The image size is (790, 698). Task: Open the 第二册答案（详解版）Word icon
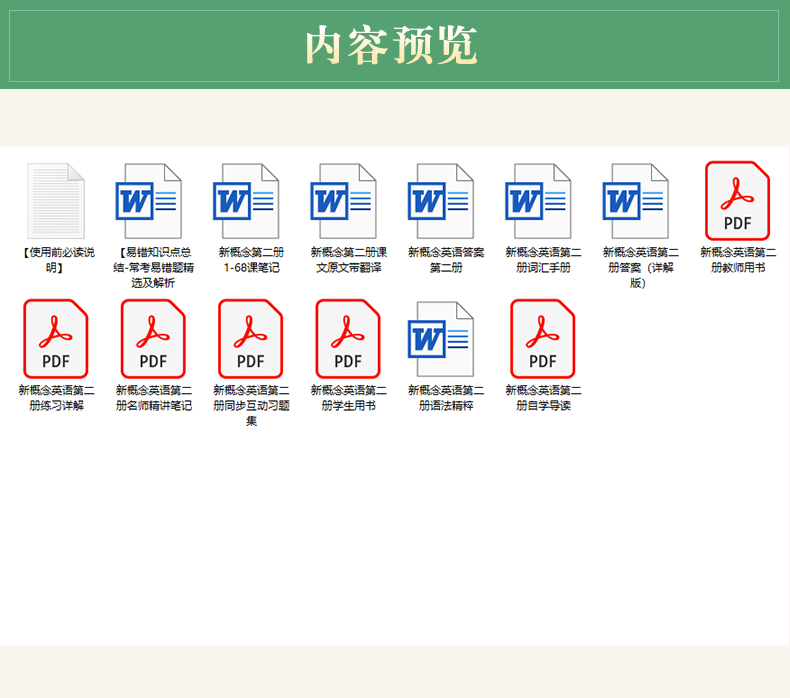635,201
